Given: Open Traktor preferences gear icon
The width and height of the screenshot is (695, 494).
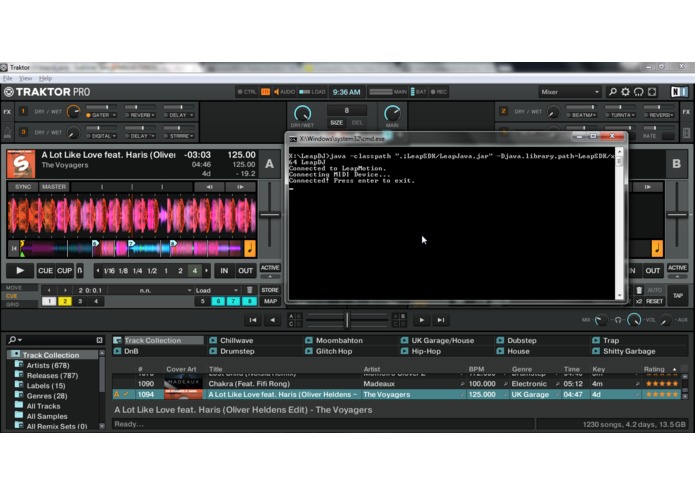Looking at the screenshot, I should 625,92.
